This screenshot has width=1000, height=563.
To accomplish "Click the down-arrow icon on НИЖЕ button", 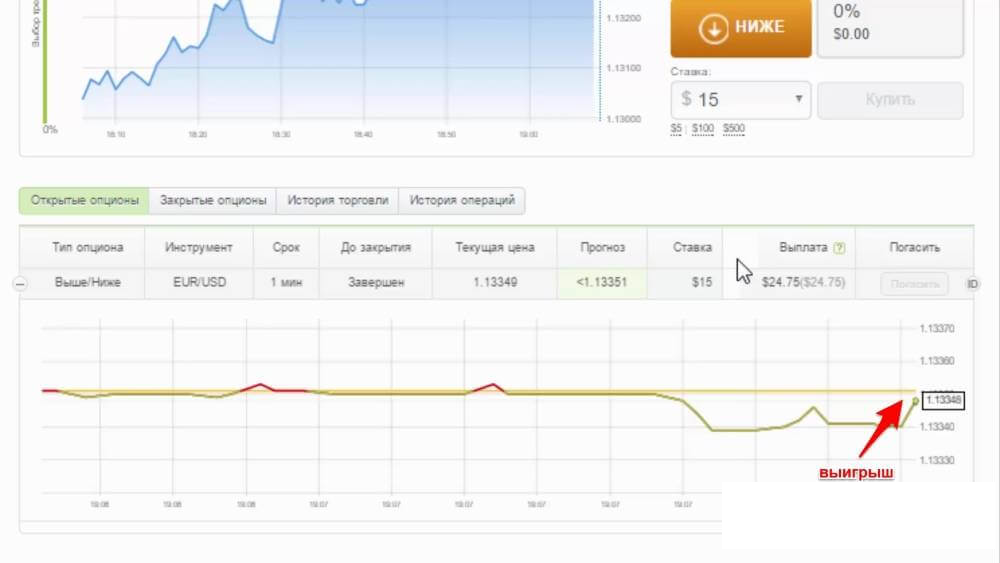I will click(713, 28).
